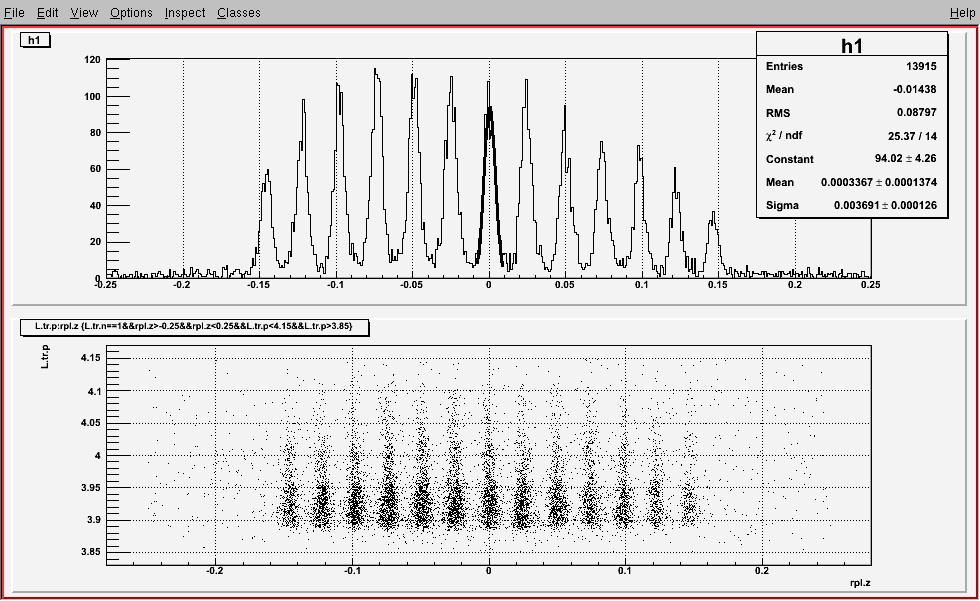Open the Classes menu

click(x=239, y=12)
